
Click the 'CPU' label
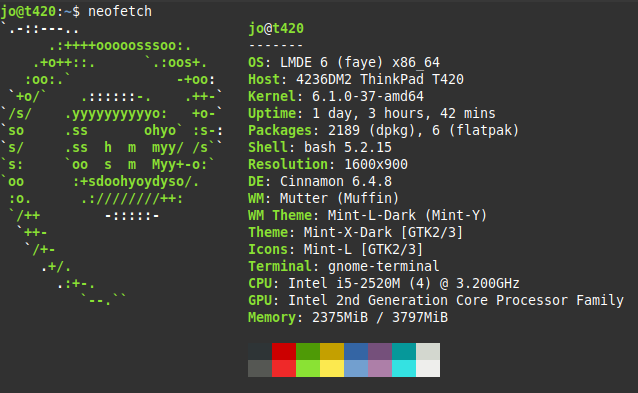[x=260, y=284]
